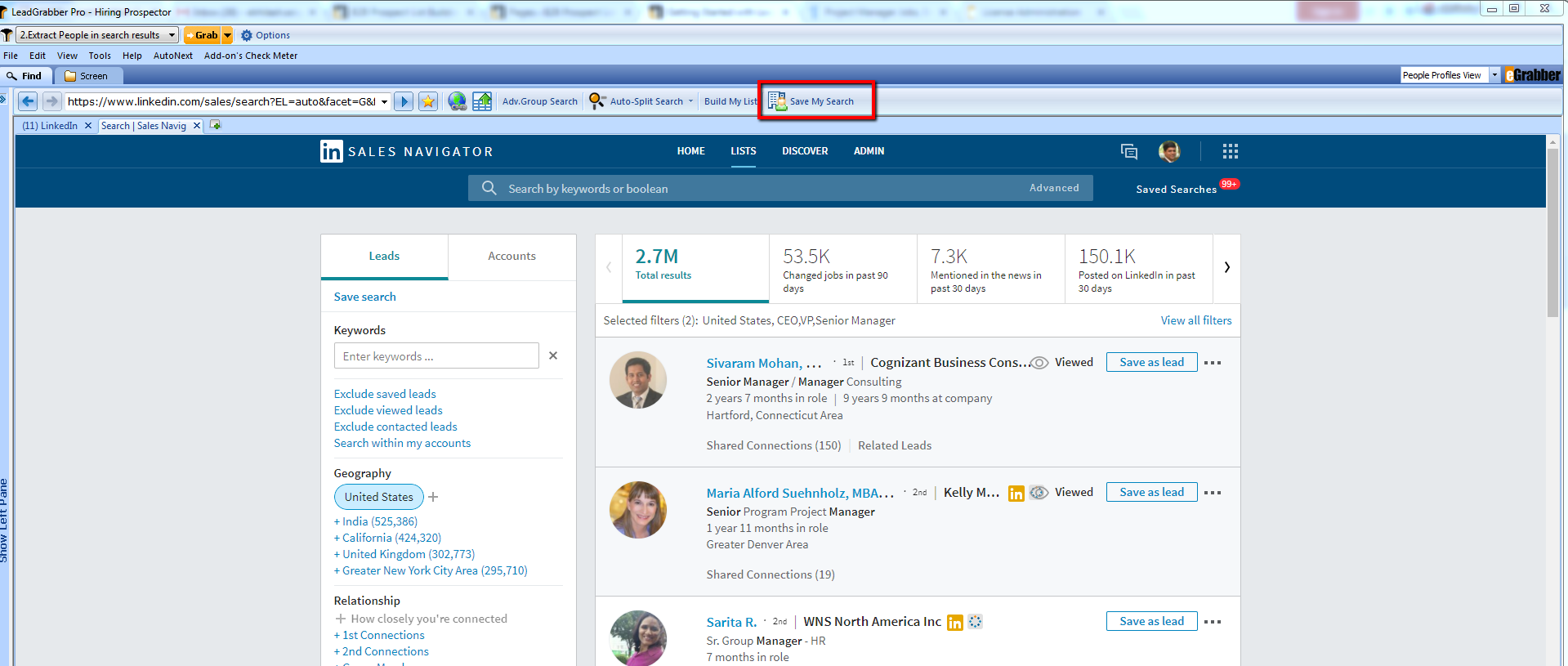The image size is (1568, 666).
Task: Switch to the (11) LinkedIn browser tab
Action: pyautogui.click(x=50, y=126)
